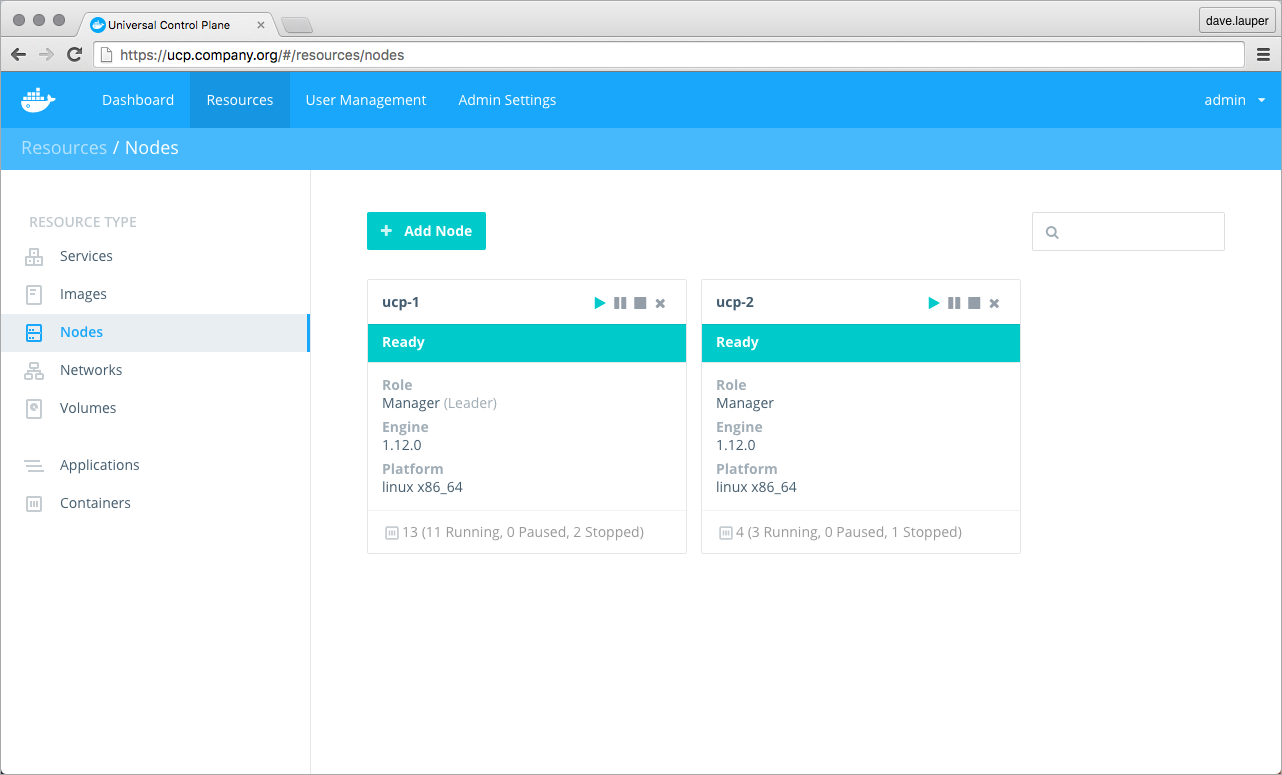Open the admin user dropdown

coord(1235,100)
